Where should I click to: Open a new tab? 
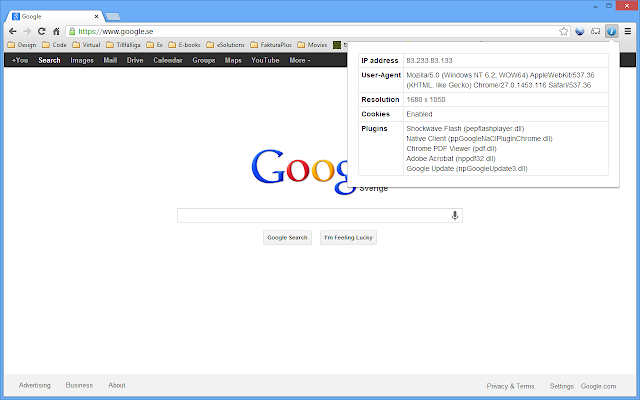(x=113, y=17)
